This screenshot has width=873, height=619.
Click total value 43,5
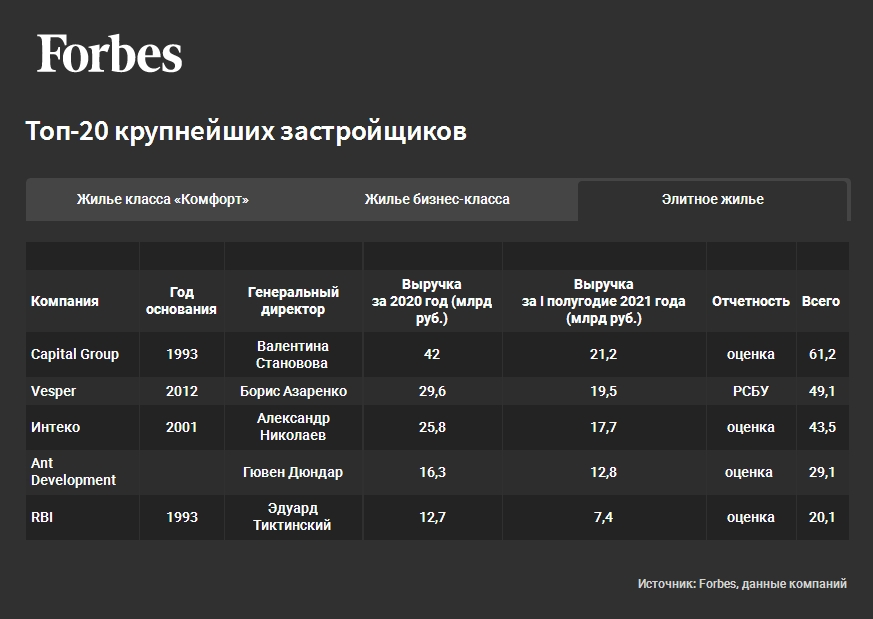click(822, 428)
